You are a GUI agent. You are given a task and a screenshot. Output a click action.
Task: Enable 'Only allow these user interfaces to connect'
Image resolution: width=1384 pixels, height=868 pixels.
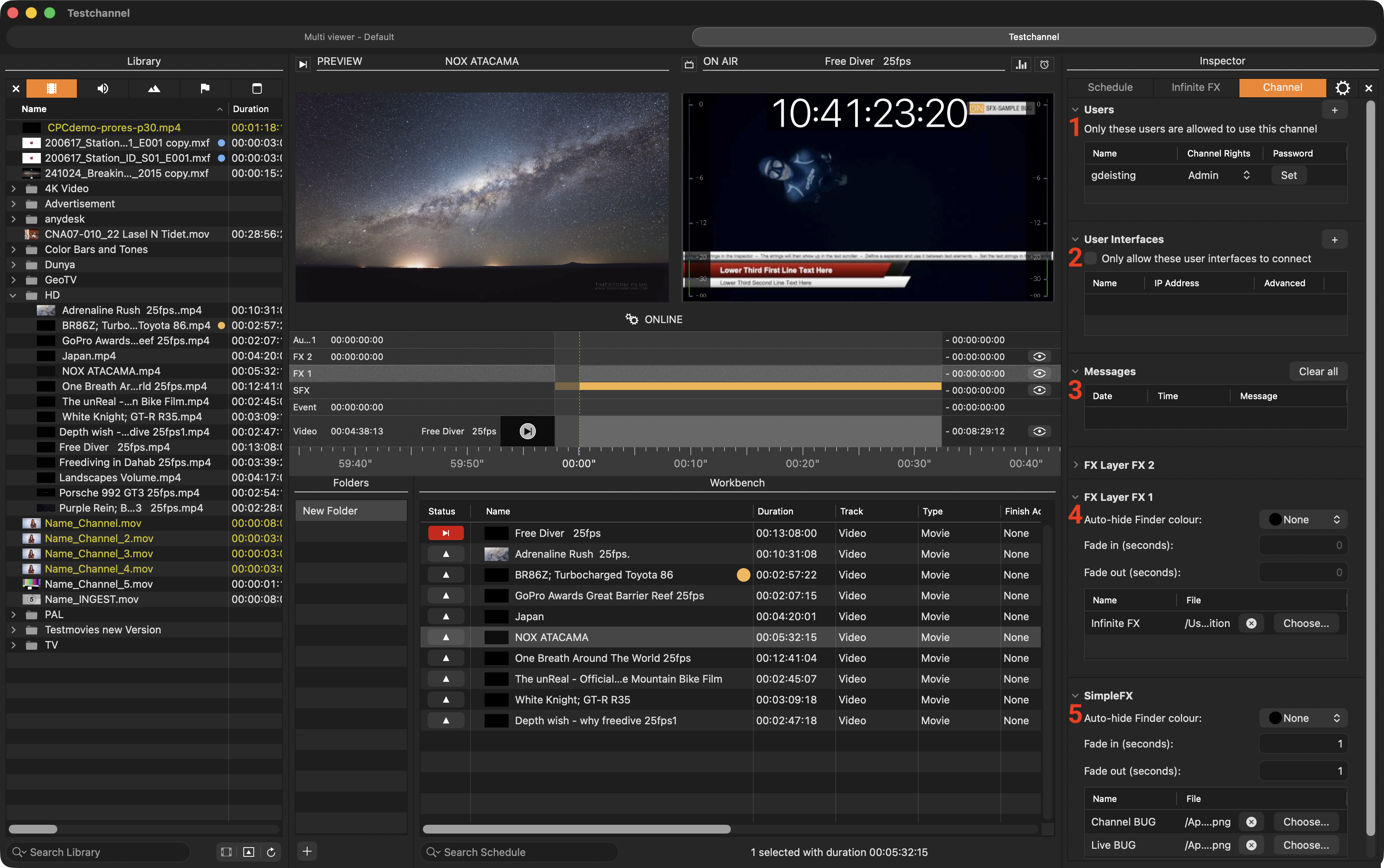[1091, 259]
